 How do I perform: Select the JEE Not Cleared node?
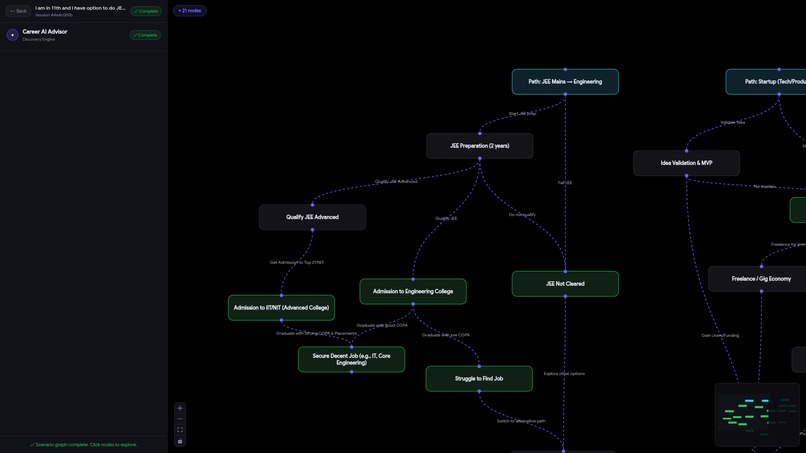click(x=565, y=284)
